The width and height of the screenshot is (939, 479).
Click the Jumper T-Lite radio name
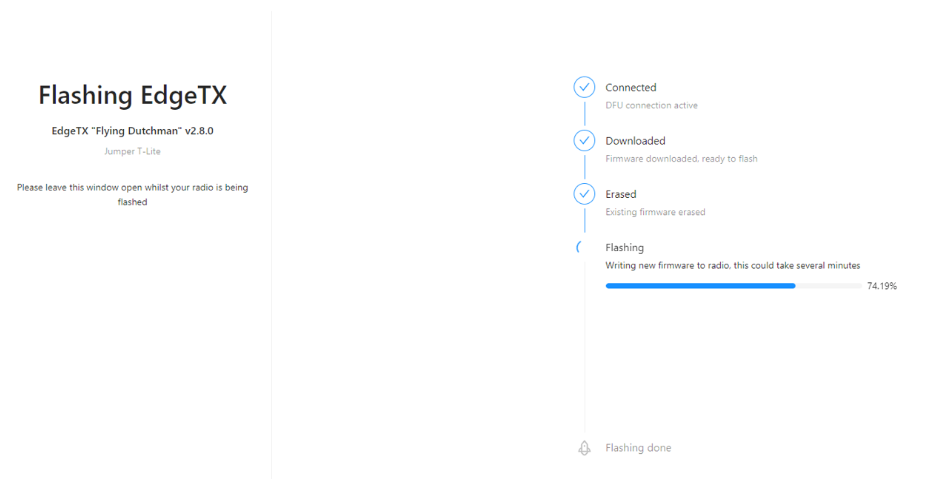point(132,151)
